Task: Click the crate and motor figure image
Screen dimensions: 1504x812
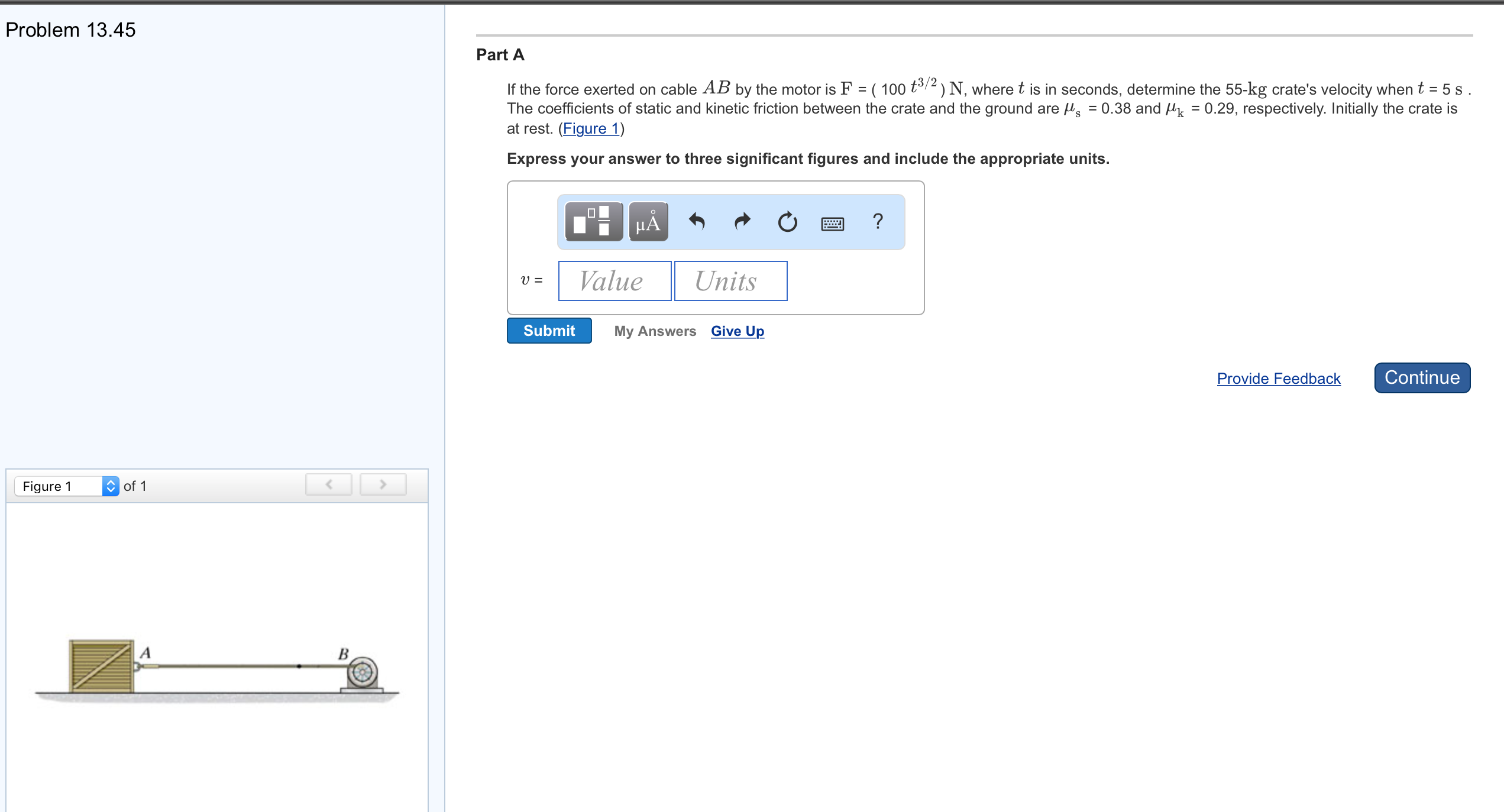Action: 217,672
